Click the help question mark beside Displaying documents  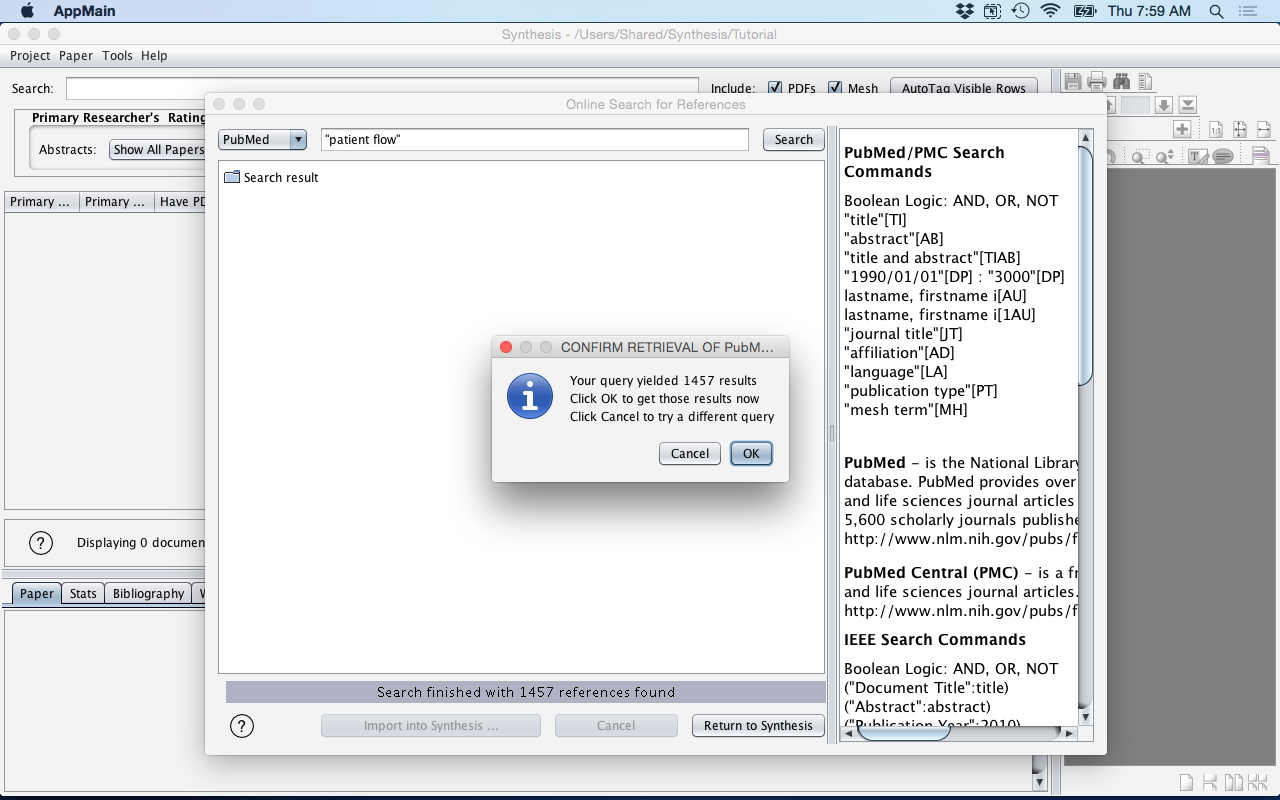[x=40, y=543]
